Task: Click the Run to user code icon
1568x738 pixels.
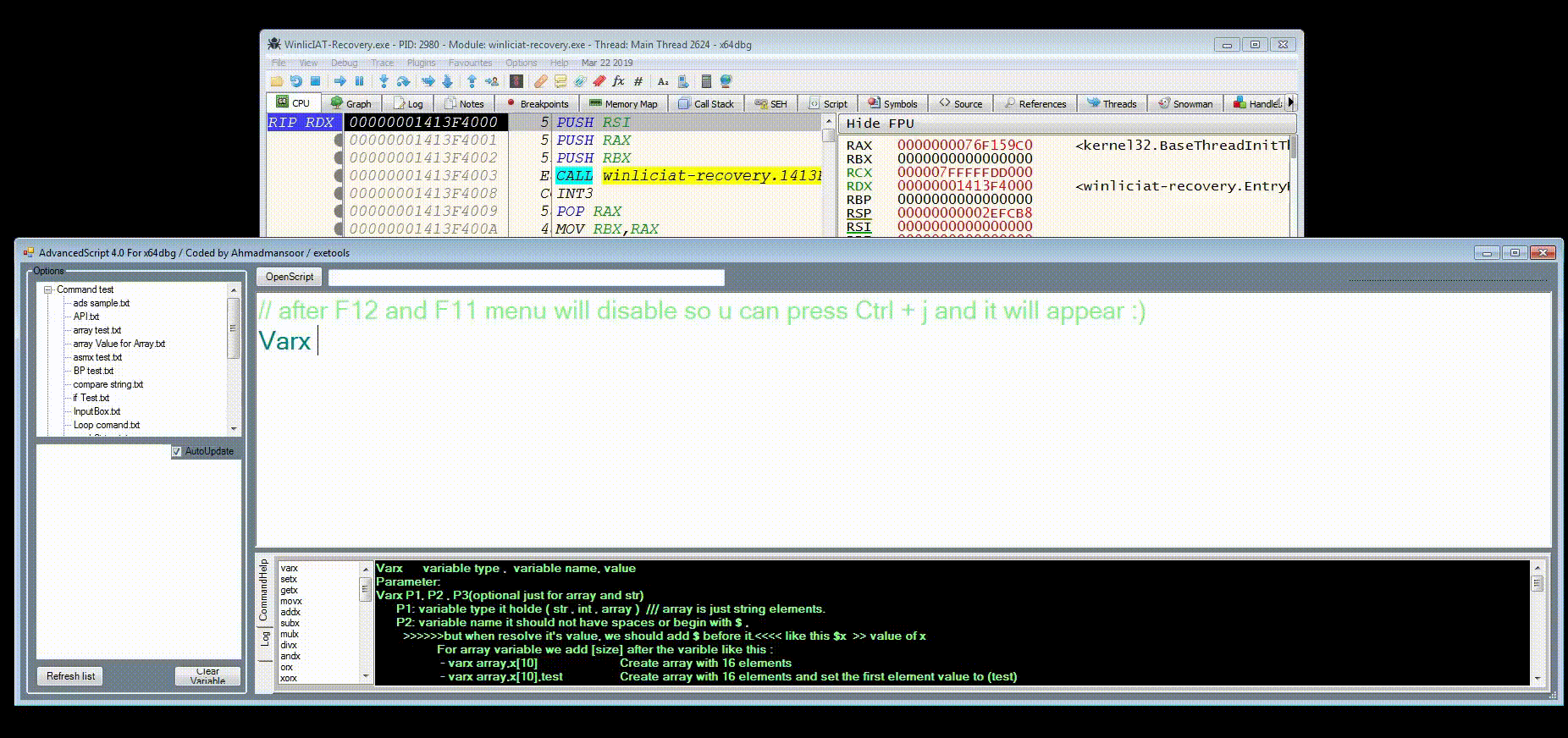Action: 492,81
